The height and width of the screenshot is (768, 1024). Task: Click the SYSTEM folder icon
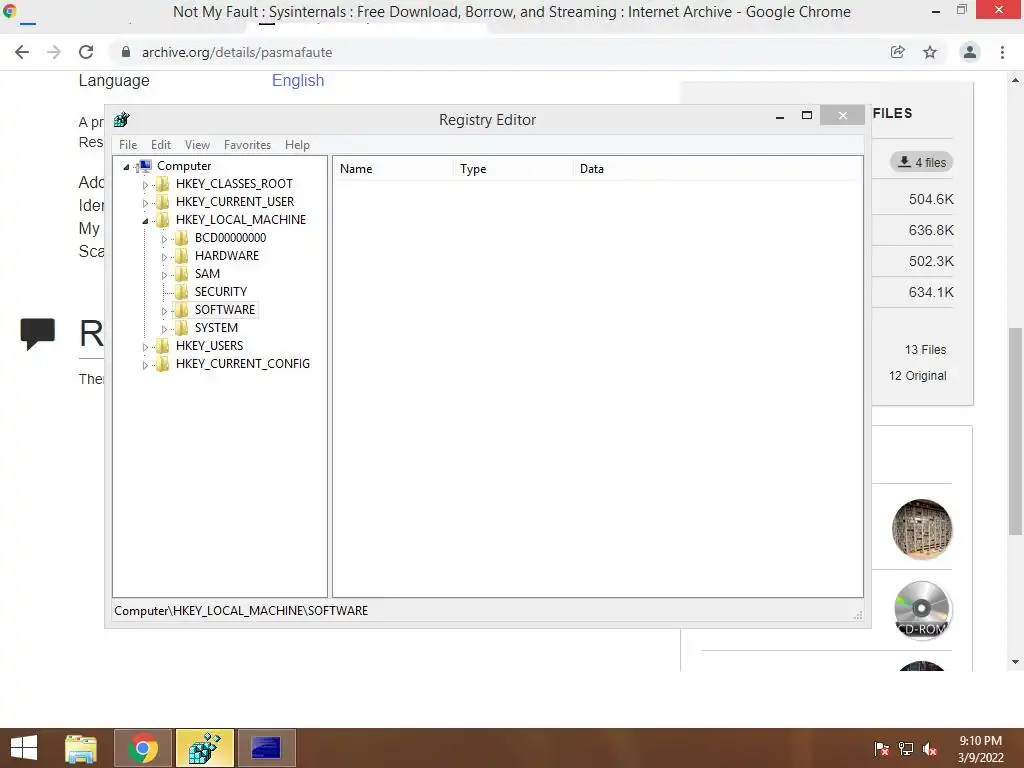(182, 327)
